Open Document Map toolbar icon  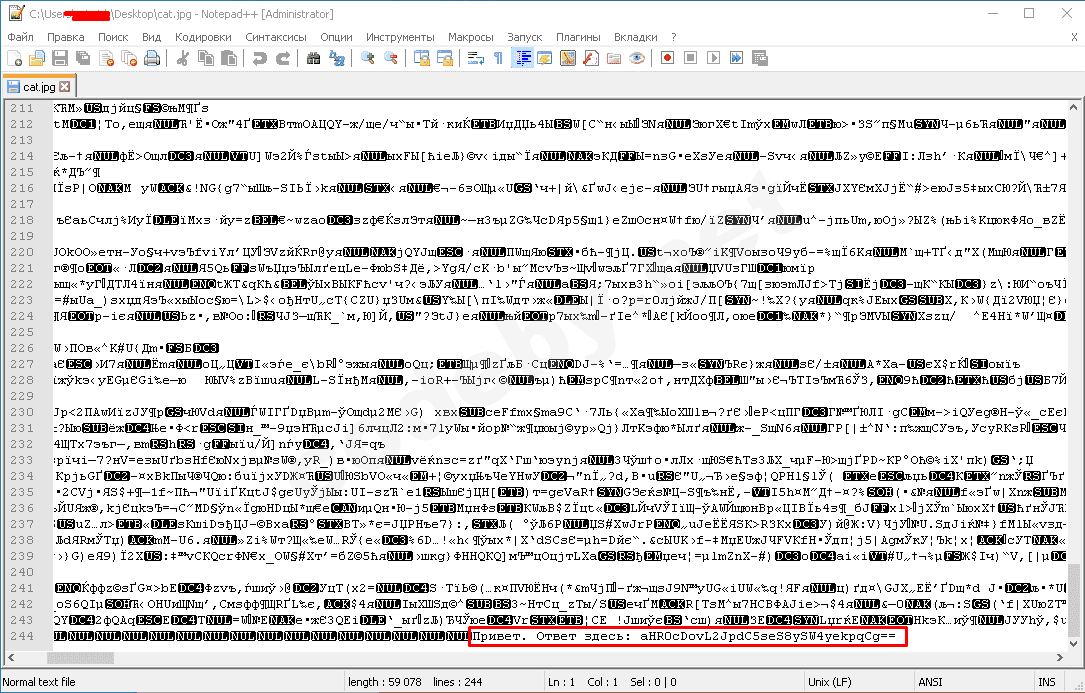[567, 58]
